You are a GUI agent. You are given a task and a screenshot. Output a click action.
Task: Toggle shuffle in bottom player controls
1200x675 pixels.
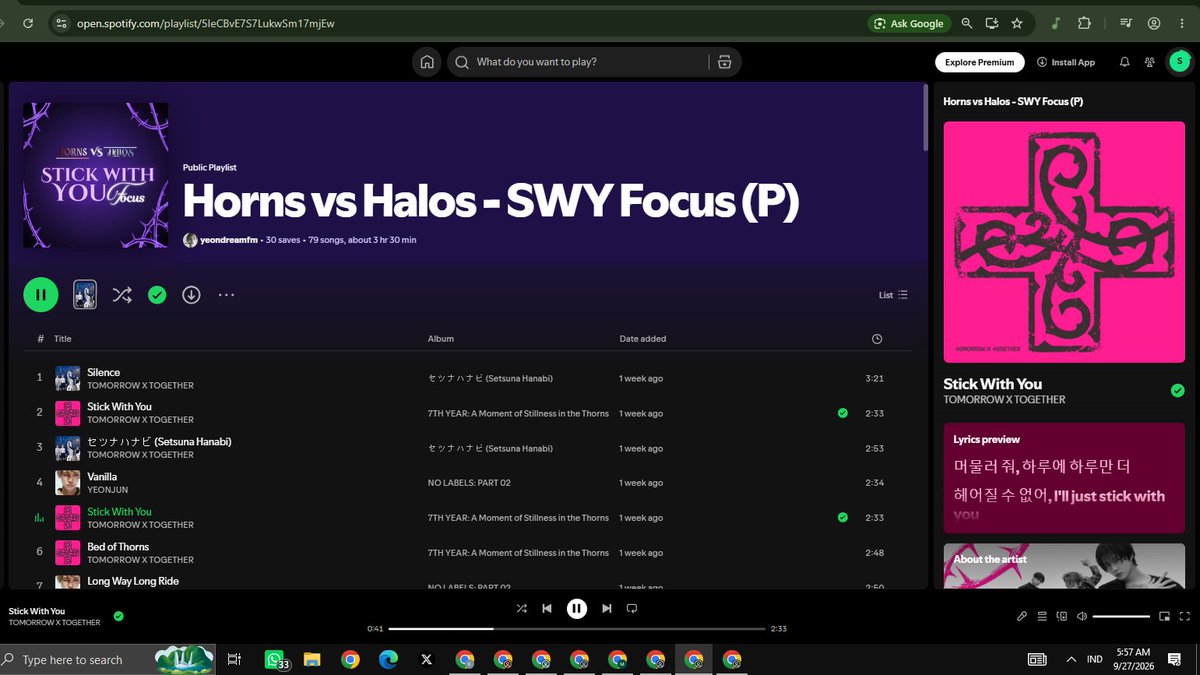click(521, 608)
